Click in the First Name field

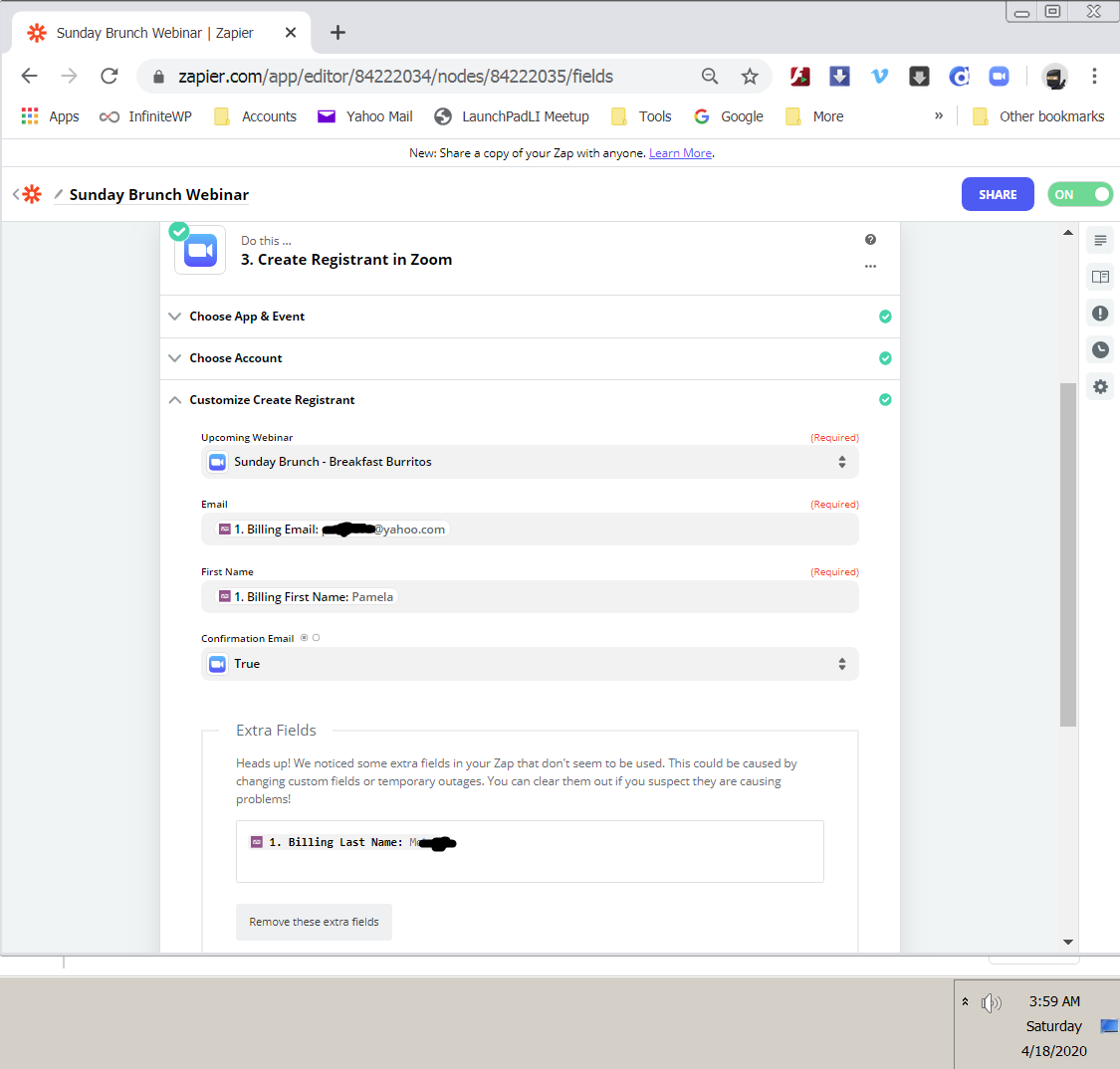point(530,597)
